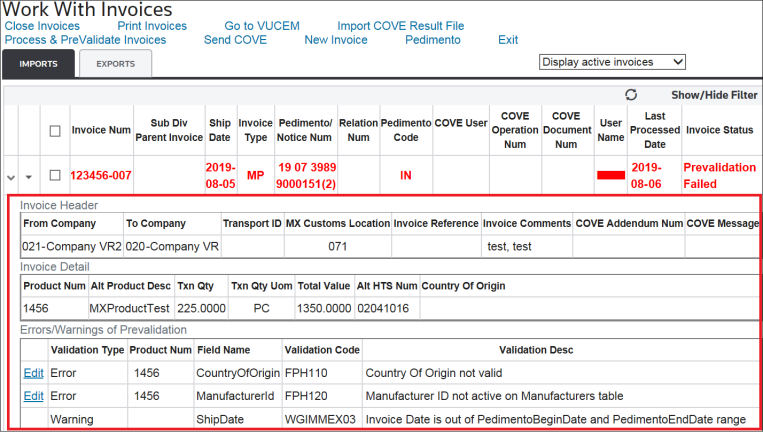The width and height of the screenshot is (763, 432).
Task: Select Import COVE Result File
Action: point(400,26)
